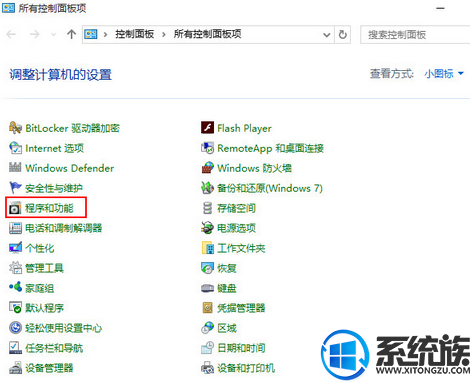Expand chevron before 控制面板 in breadcrumb
This screenshot has height=383, width=470.
(x=105, y=35)
